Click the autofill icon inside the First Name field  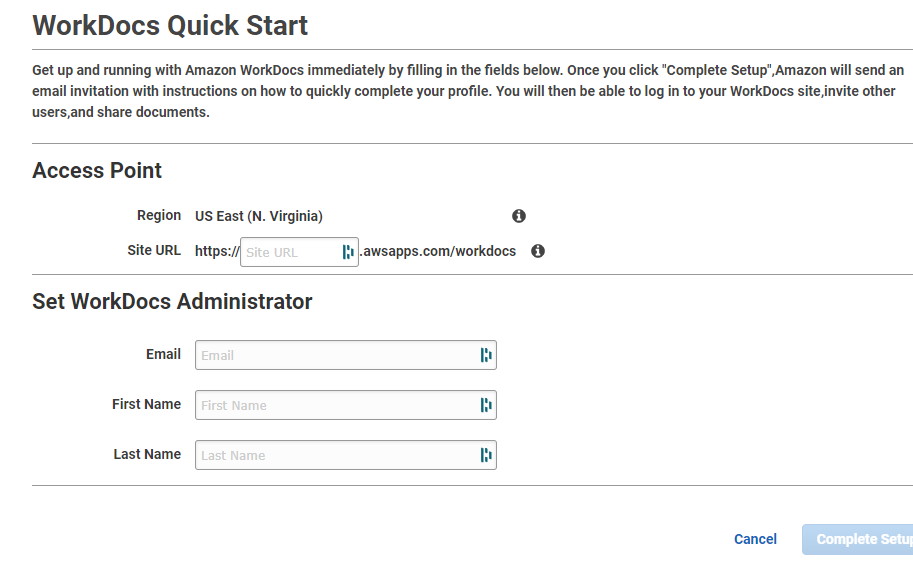(x=486, y=405)
